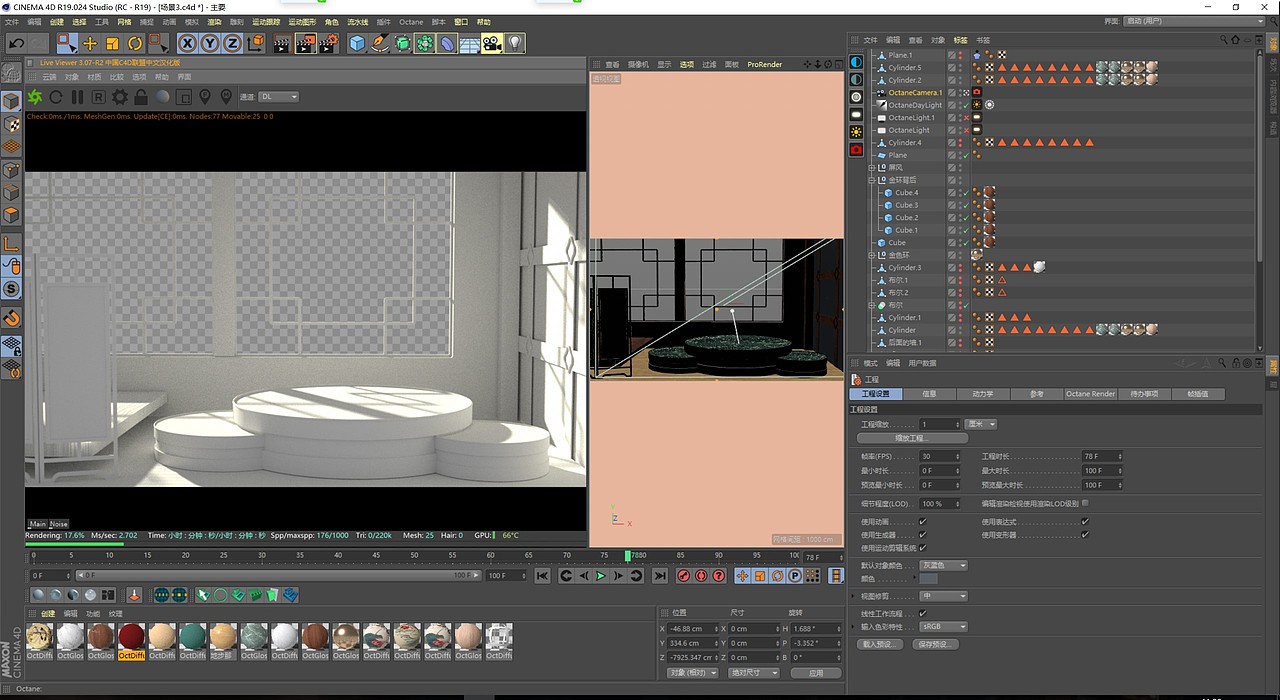Click the Octane daylight sun side icon
Viewport: 1280px width, 700px height.
pyautogui.click(x=856, y=132)
